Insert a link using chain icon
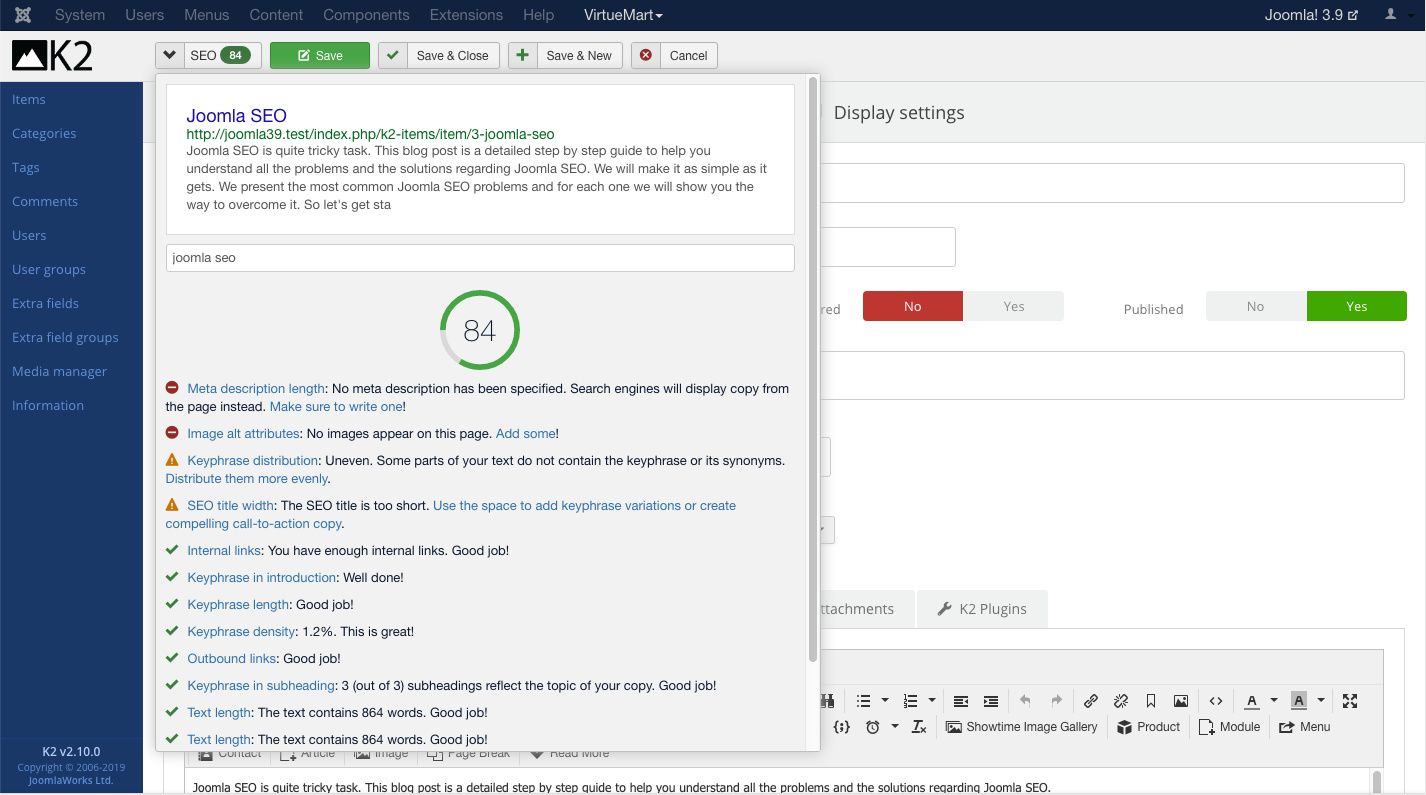The height and width of the screenshot is (795, 1426). pyautogui.click(x=1091, y=701)
